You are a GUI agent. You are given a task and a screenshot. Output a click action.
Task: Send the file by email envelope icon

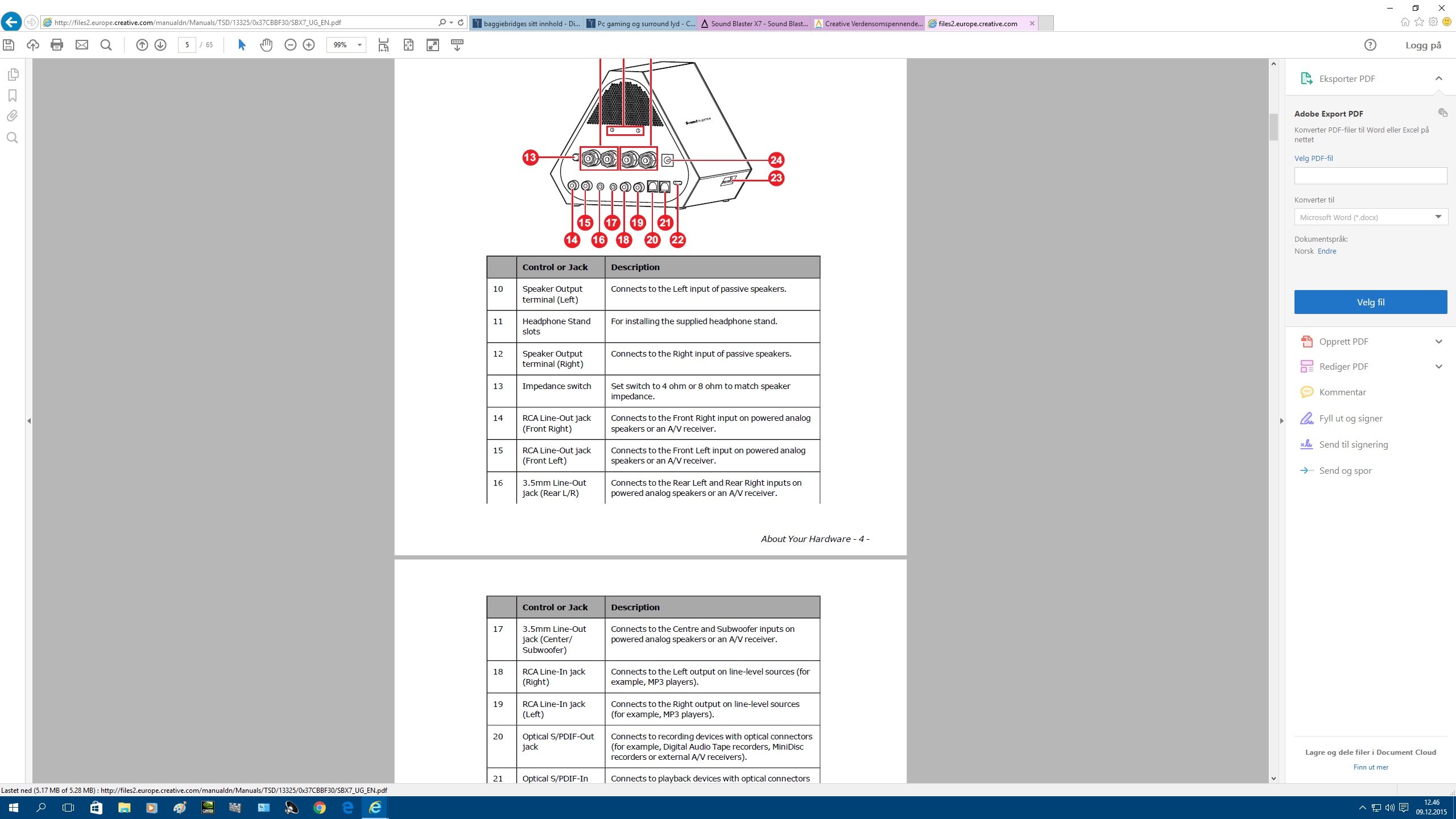[x=82, y=45]
